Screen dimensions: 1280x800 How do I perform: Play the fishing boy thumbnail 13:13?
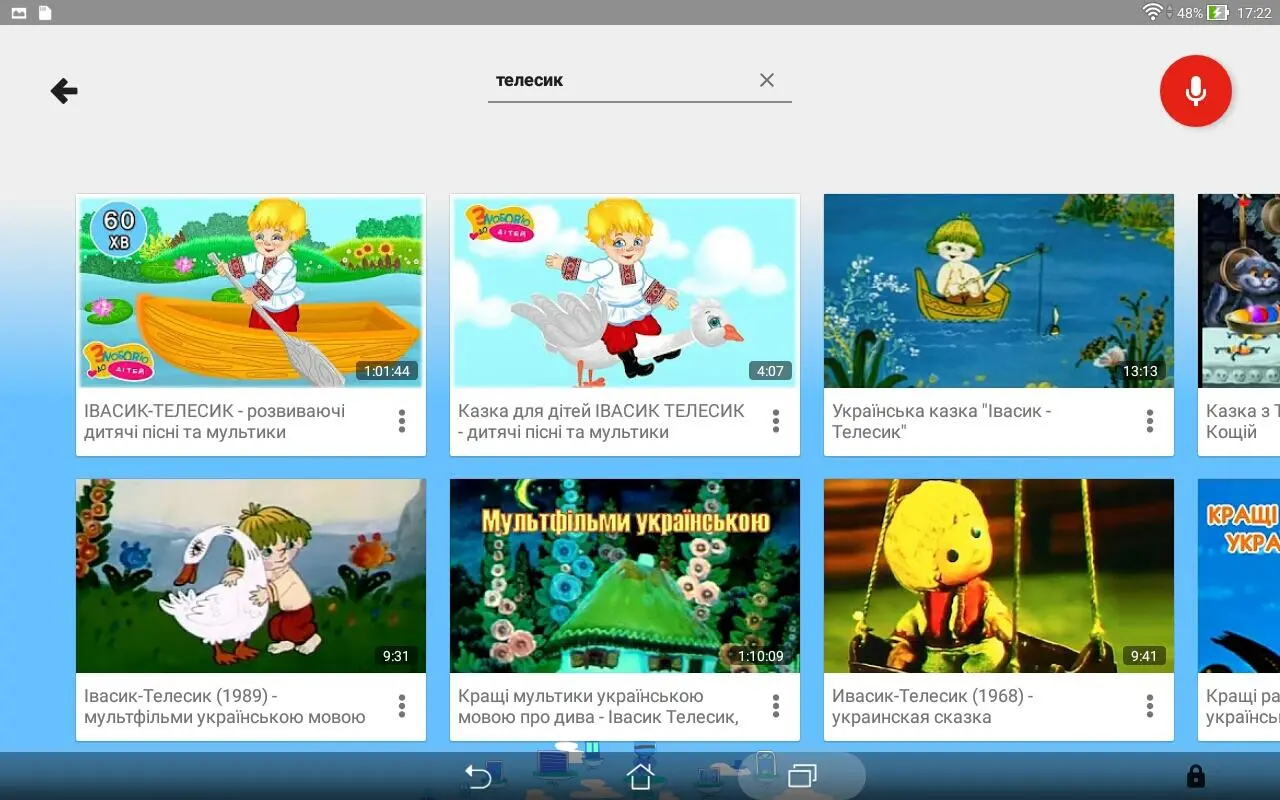(x=999, y=291)
